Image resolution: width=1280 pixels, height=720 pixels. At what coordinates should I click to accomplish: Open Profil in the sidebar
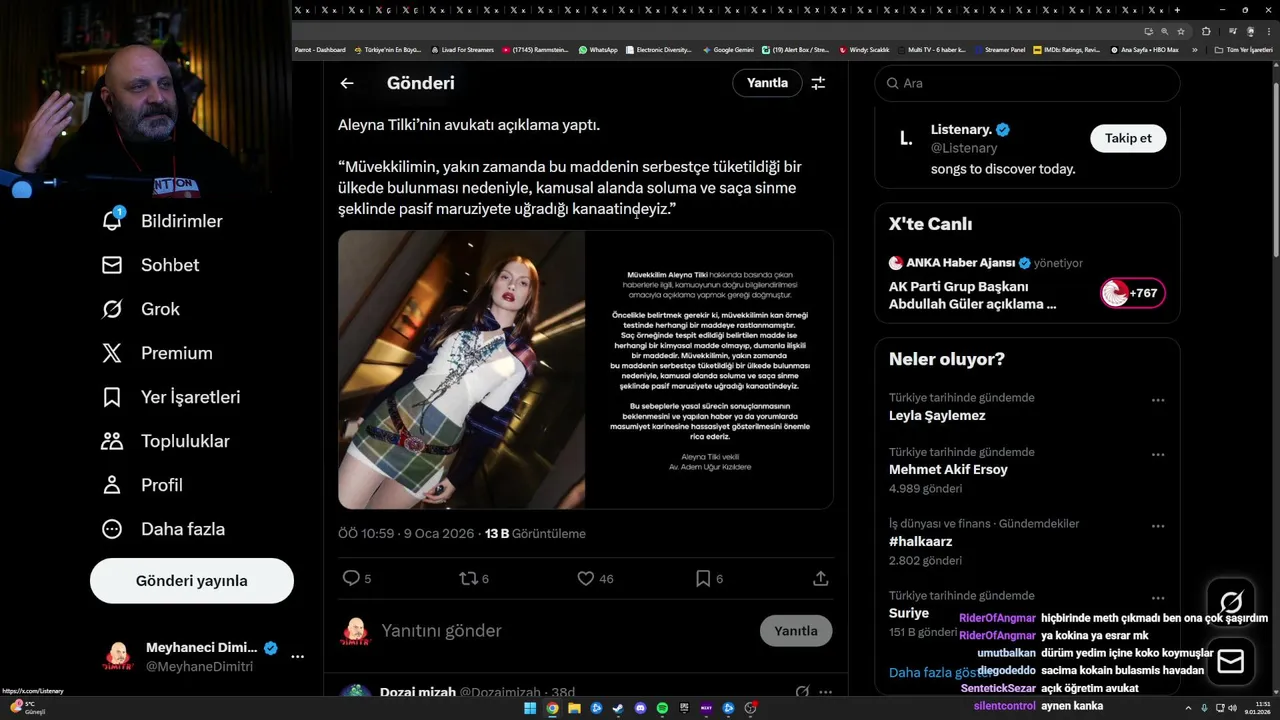pos(142,485)
